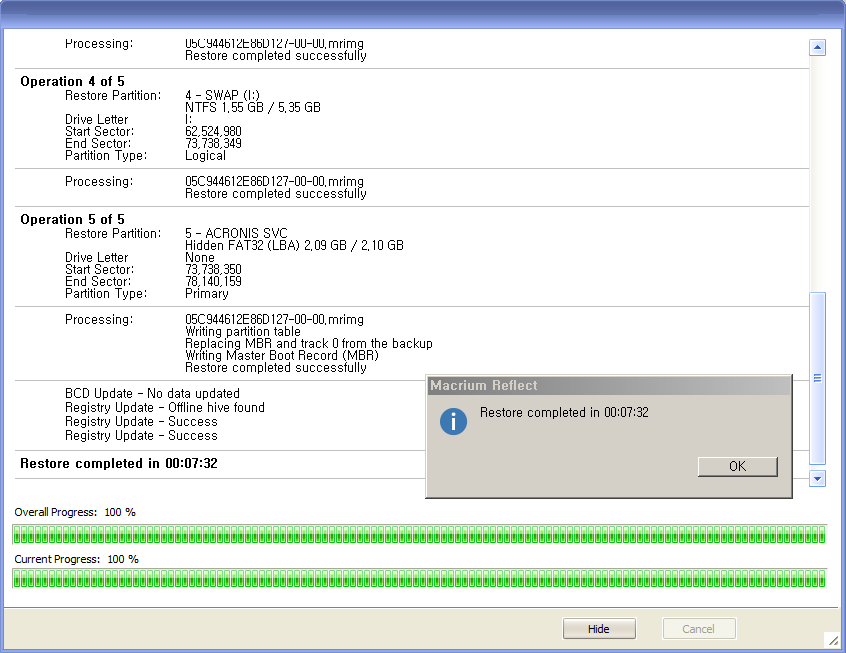The height and width of the screenshot is (653, 846).
Task: Click the scrollbar up arrow
Action: (x=817, y=47)
